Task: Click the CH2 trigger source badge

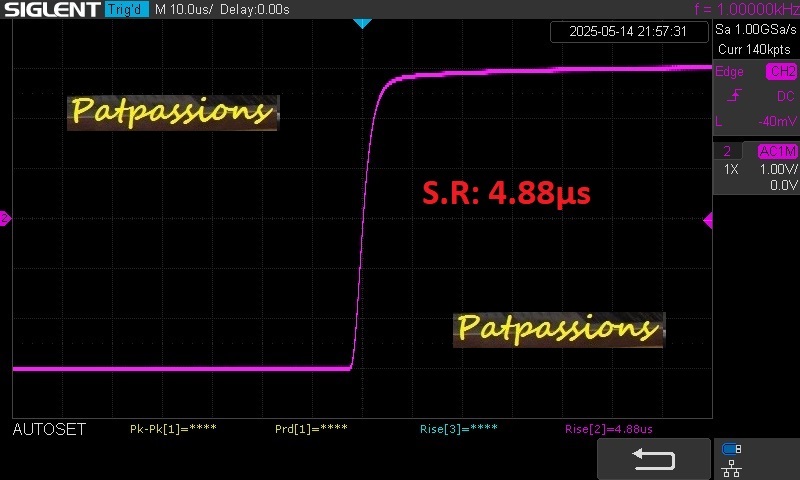Action: click(x=782, y=71)
